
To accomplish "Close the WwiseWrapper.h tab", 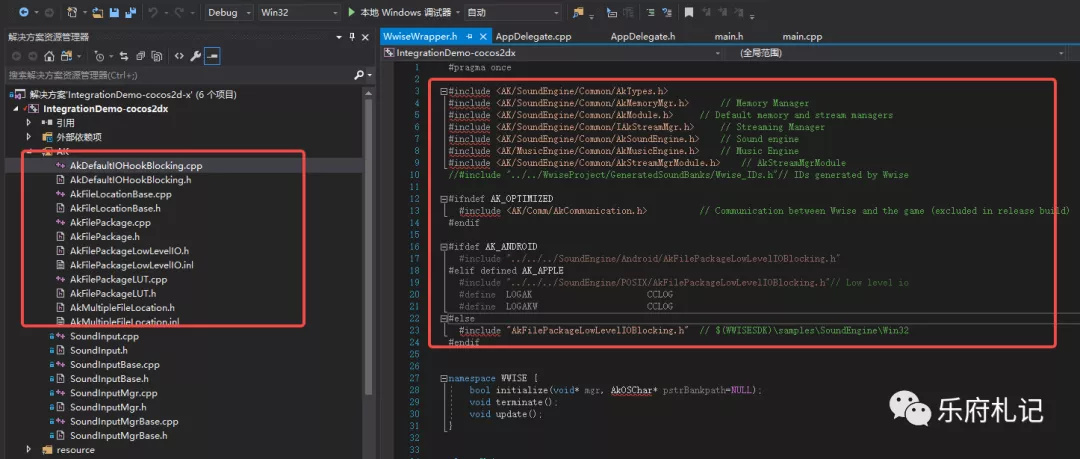I will (482, 37).
